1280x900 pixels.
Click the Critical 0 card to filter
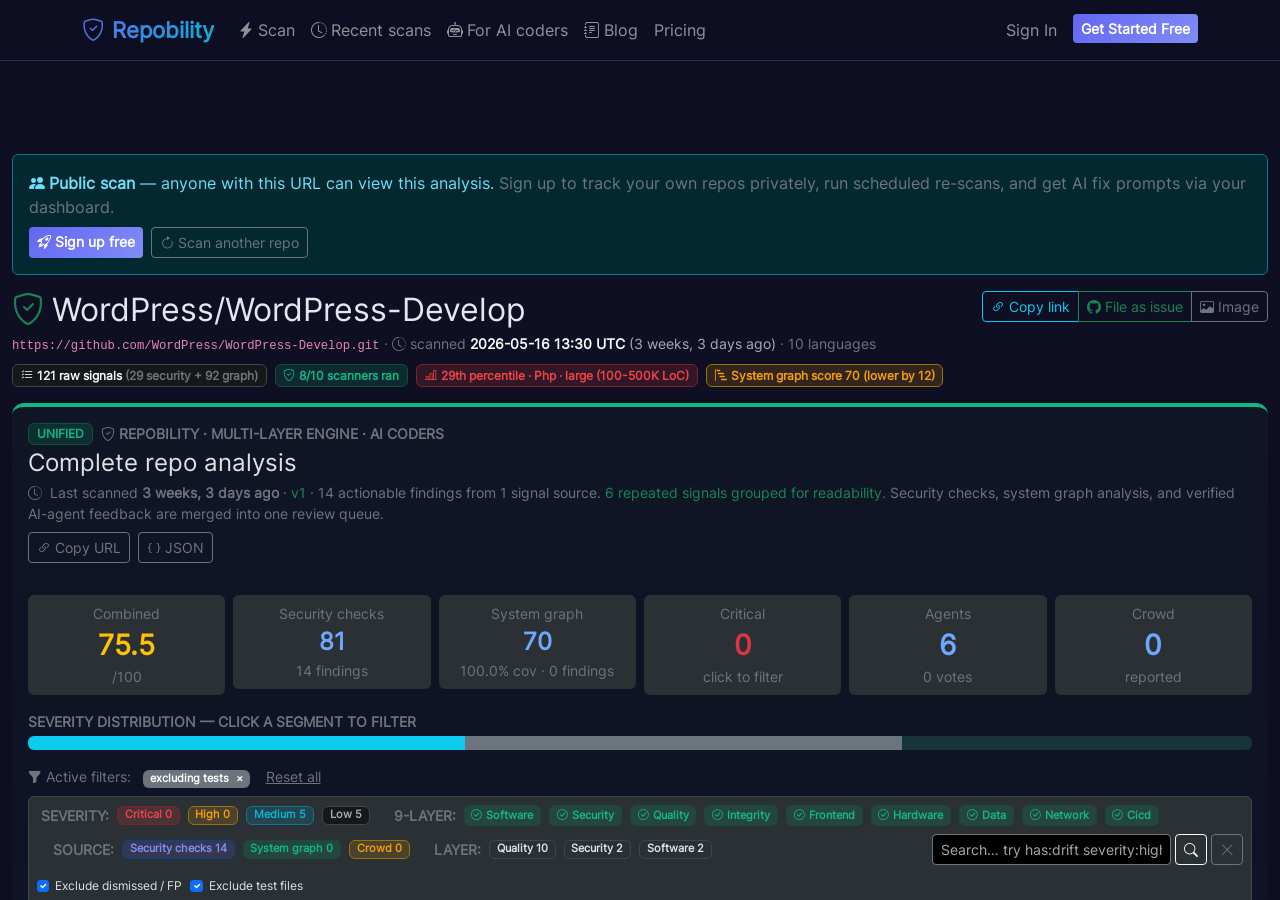[x=742, y=645]
